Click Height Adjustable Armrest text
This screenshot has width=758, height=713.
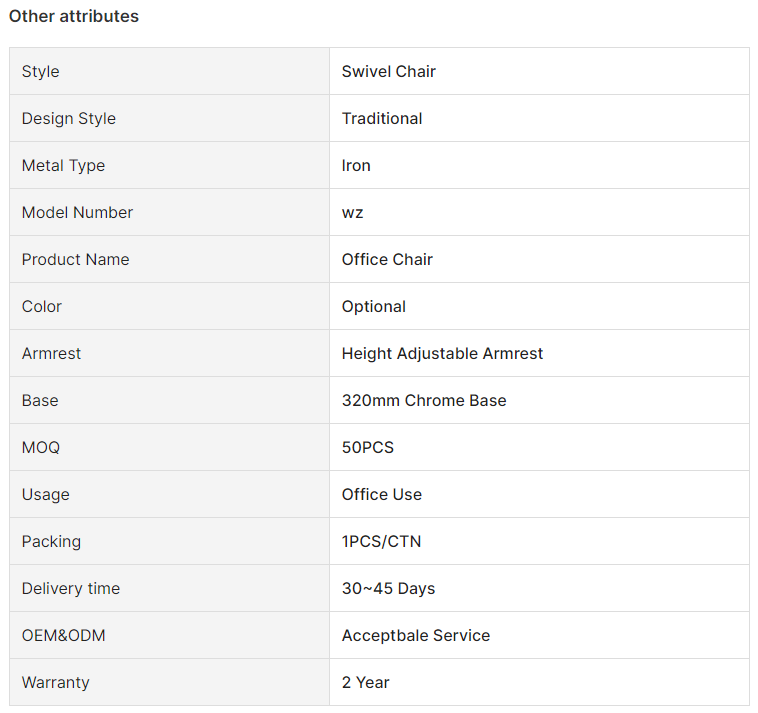442,353
